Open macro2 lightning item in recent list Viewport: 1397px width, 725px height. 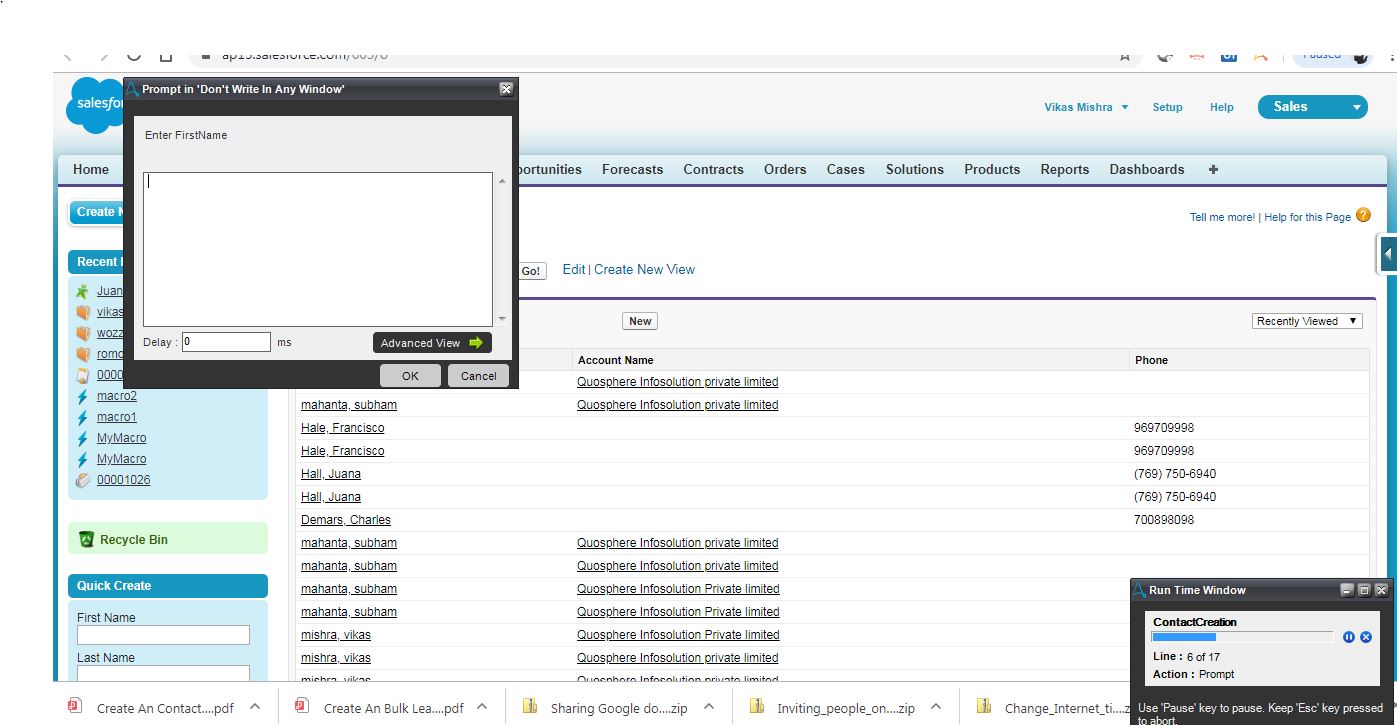[116, 396]
